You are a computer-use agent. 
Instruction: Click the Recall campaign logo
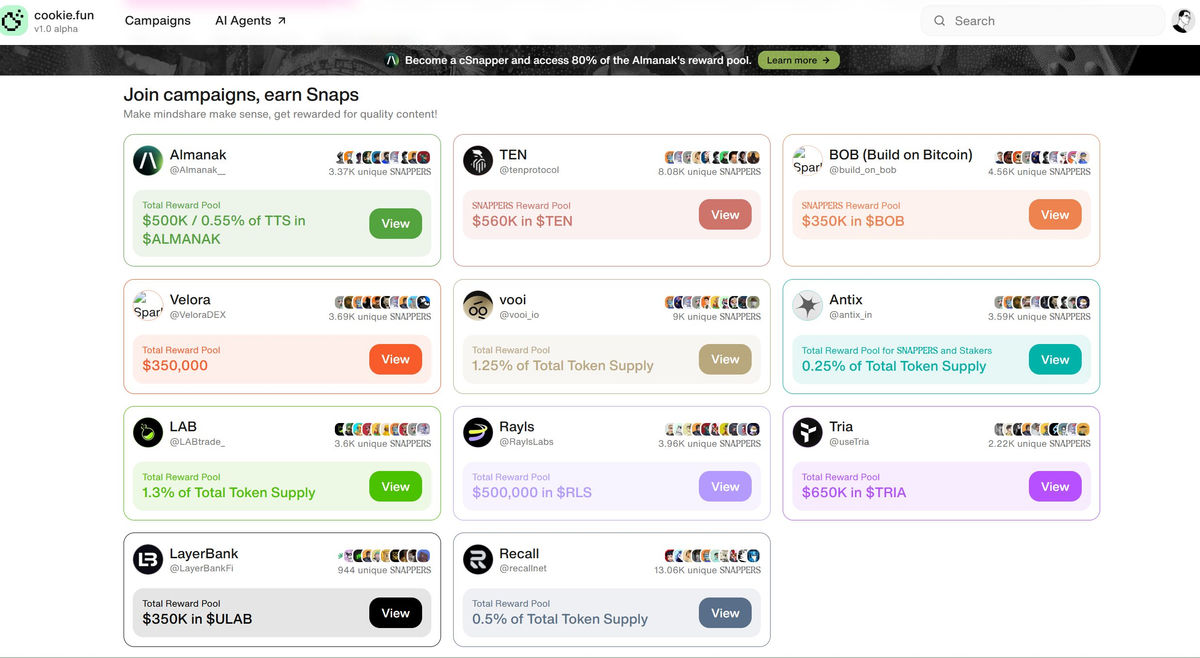pos(478,560)
